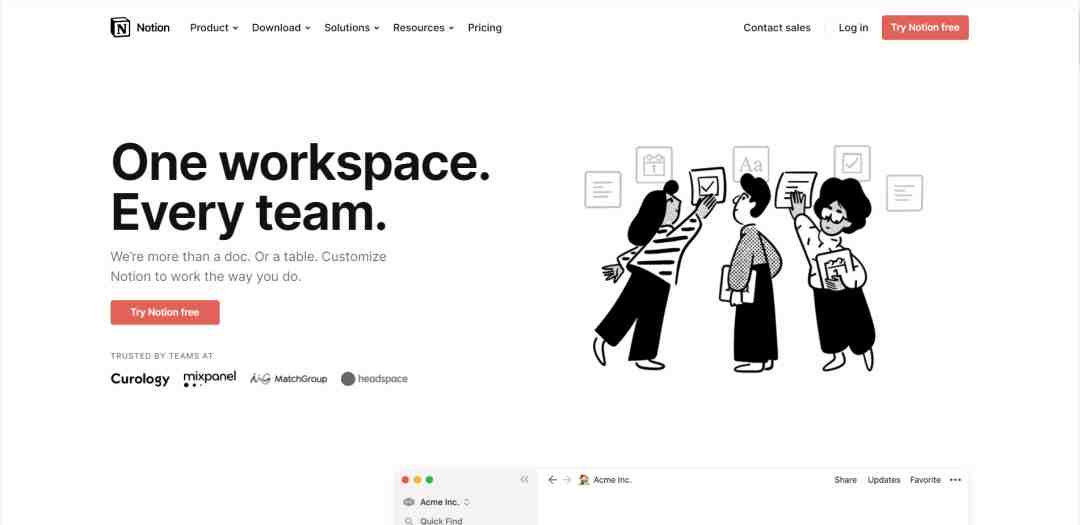Open the Product dropdown menu
Image resolution: width=1080 pixels, height=525 pixels.
[x=214, y=28]
